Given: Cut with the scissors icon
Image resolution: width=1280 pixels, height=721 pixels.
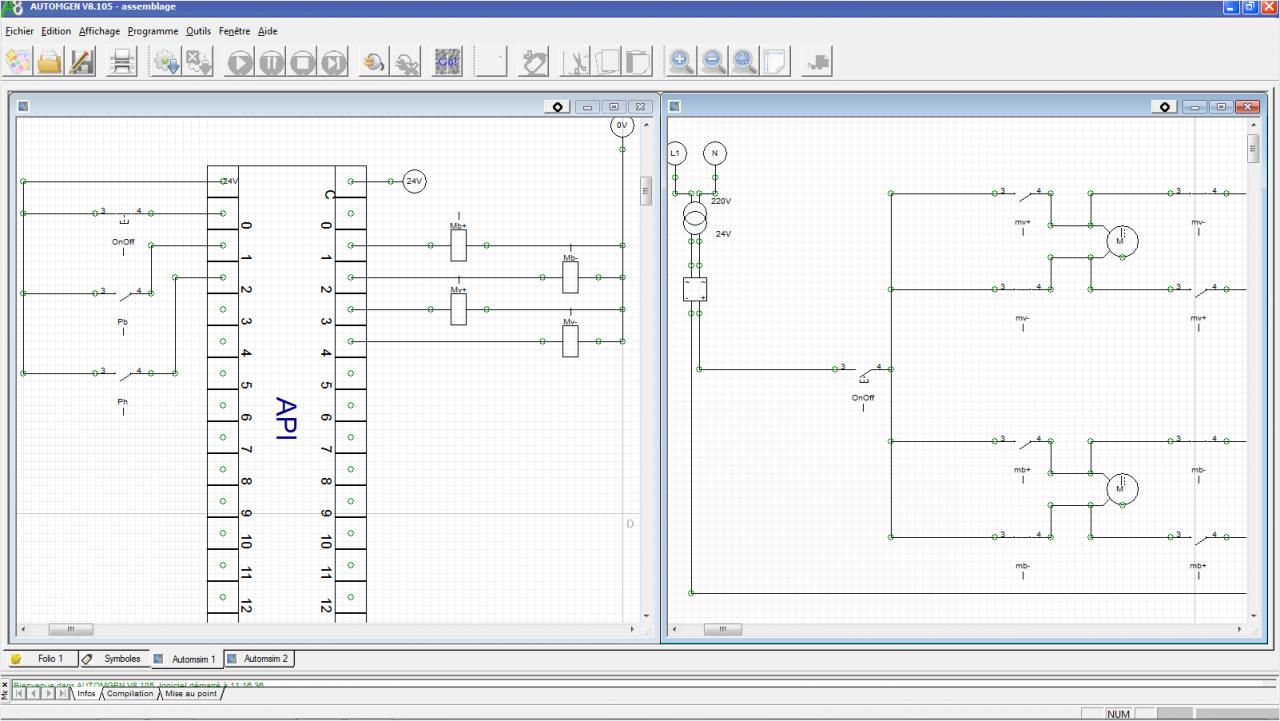Looking at the screenshot, I should 577,62.
